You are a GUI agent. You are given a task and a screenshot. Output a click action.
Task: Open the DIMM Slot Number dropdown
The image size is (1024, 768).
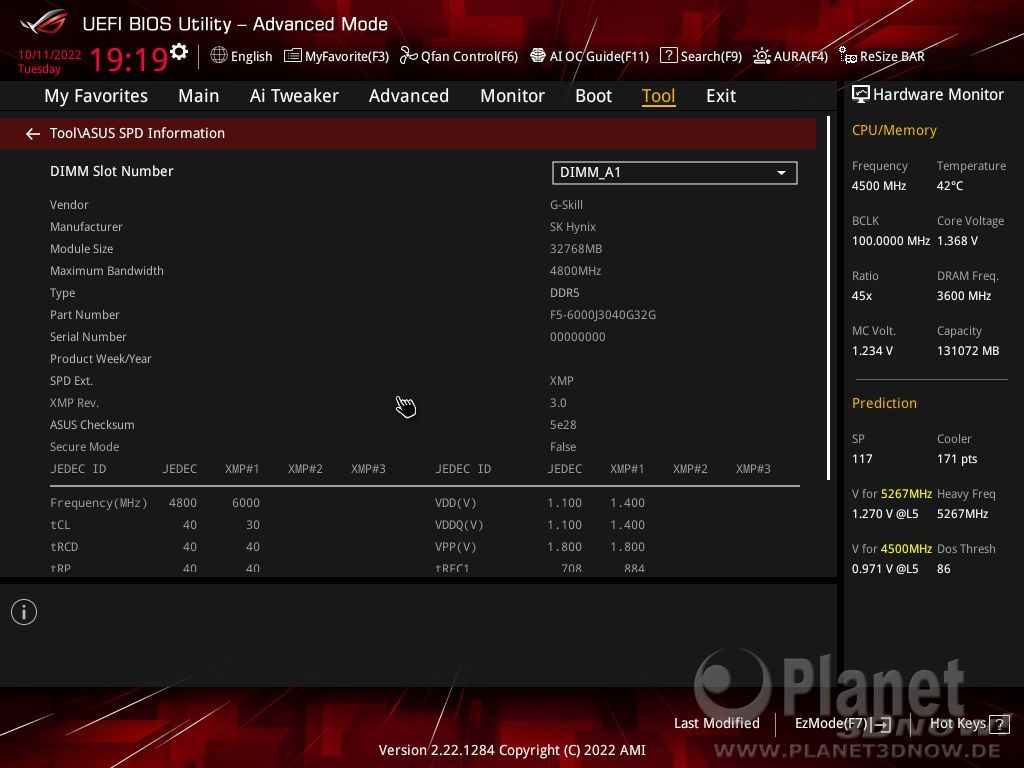(675, 172)
